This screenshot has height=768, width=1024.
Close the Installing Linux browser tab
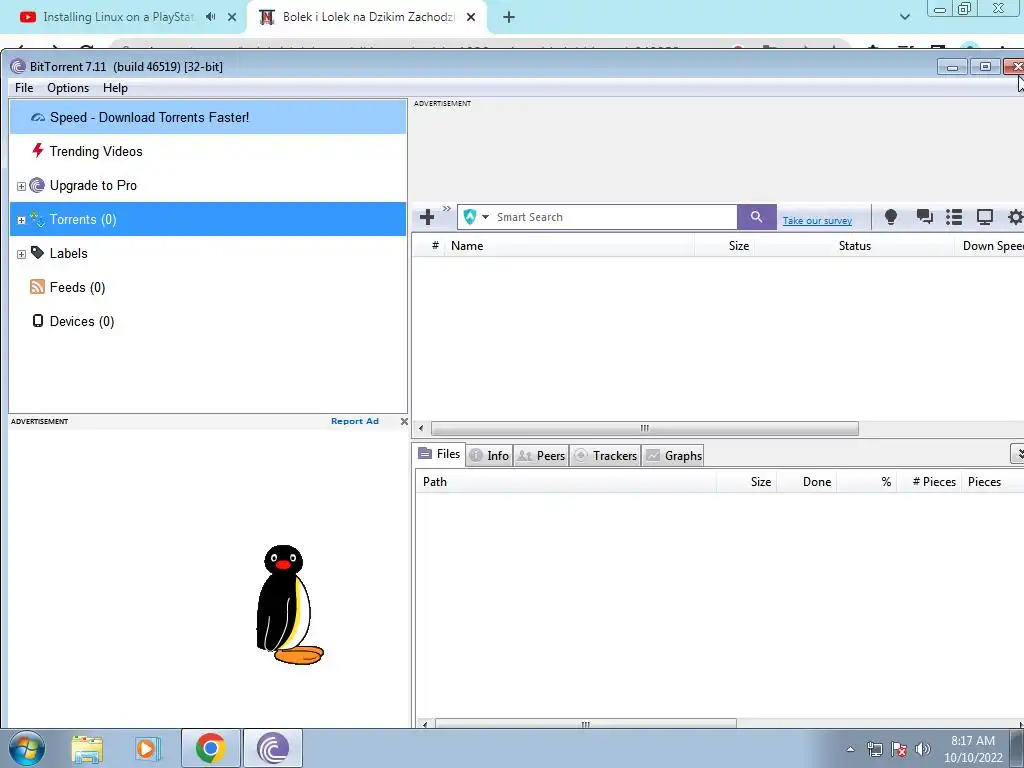click(x=232, y=18)
